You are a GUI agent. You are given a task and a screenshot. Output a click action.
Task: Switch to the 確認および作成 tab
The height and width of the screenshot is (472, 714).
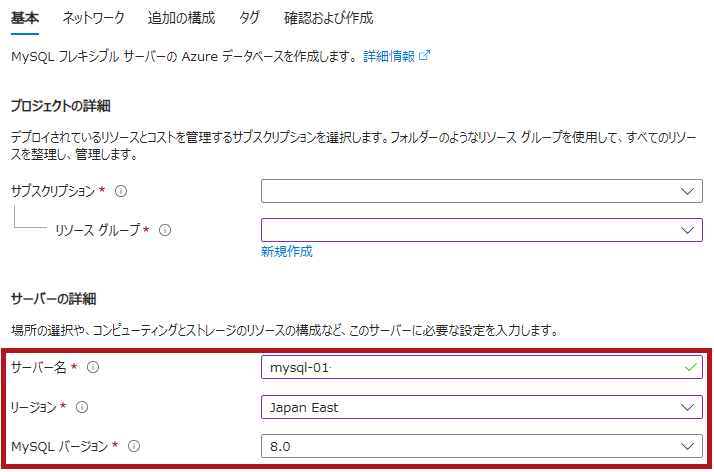(328, 18)
